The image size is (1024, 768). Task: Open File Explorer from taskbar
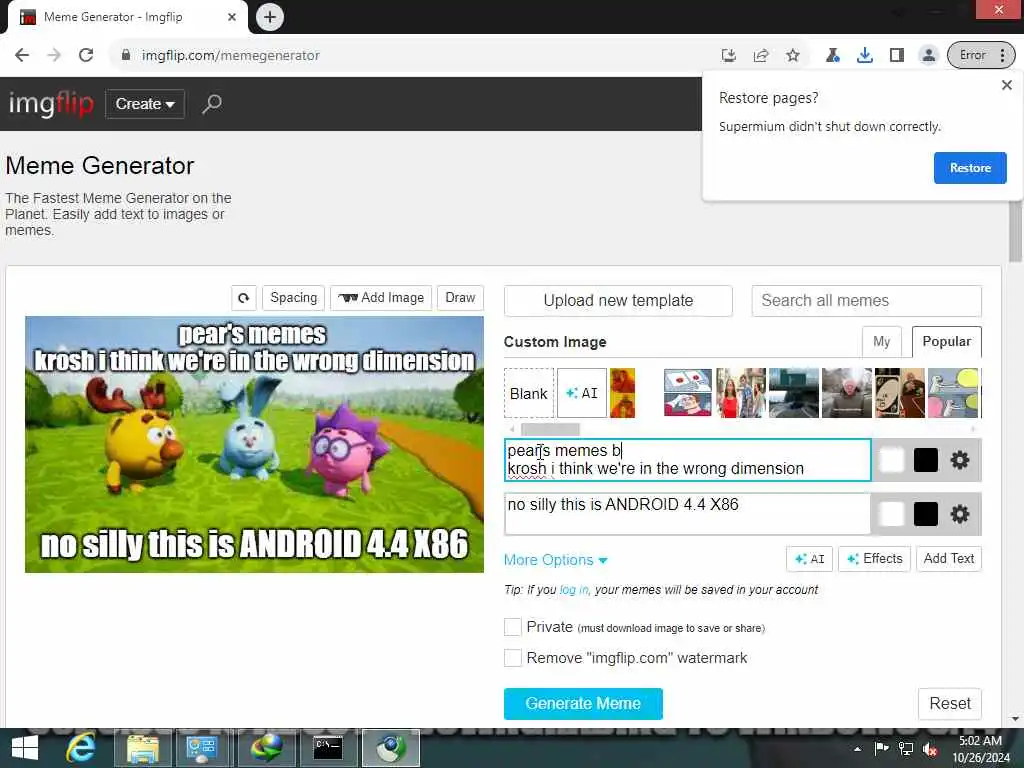tap(143, 748)
